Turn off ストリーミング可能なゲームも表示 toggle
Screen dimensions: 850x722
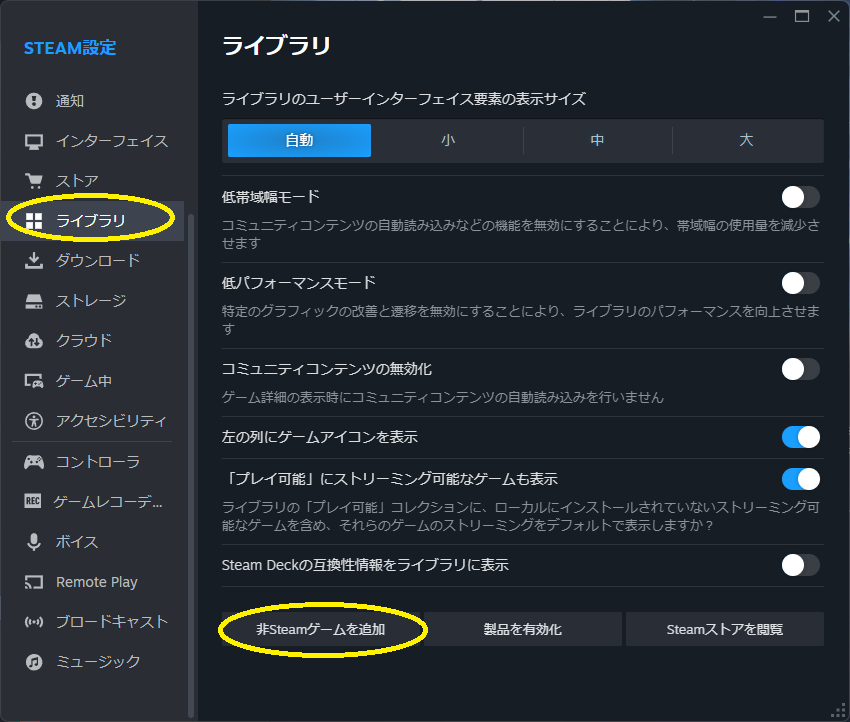[x=800, y=479]
